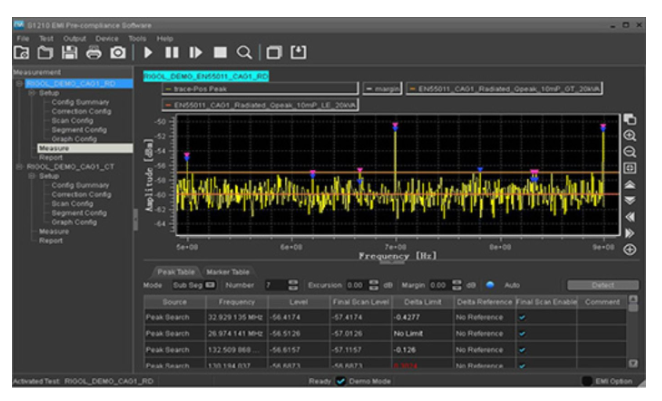Toggle Final Scan Enable for 26.974141 MHz row

pyautogui.click(x=522, y=333)
